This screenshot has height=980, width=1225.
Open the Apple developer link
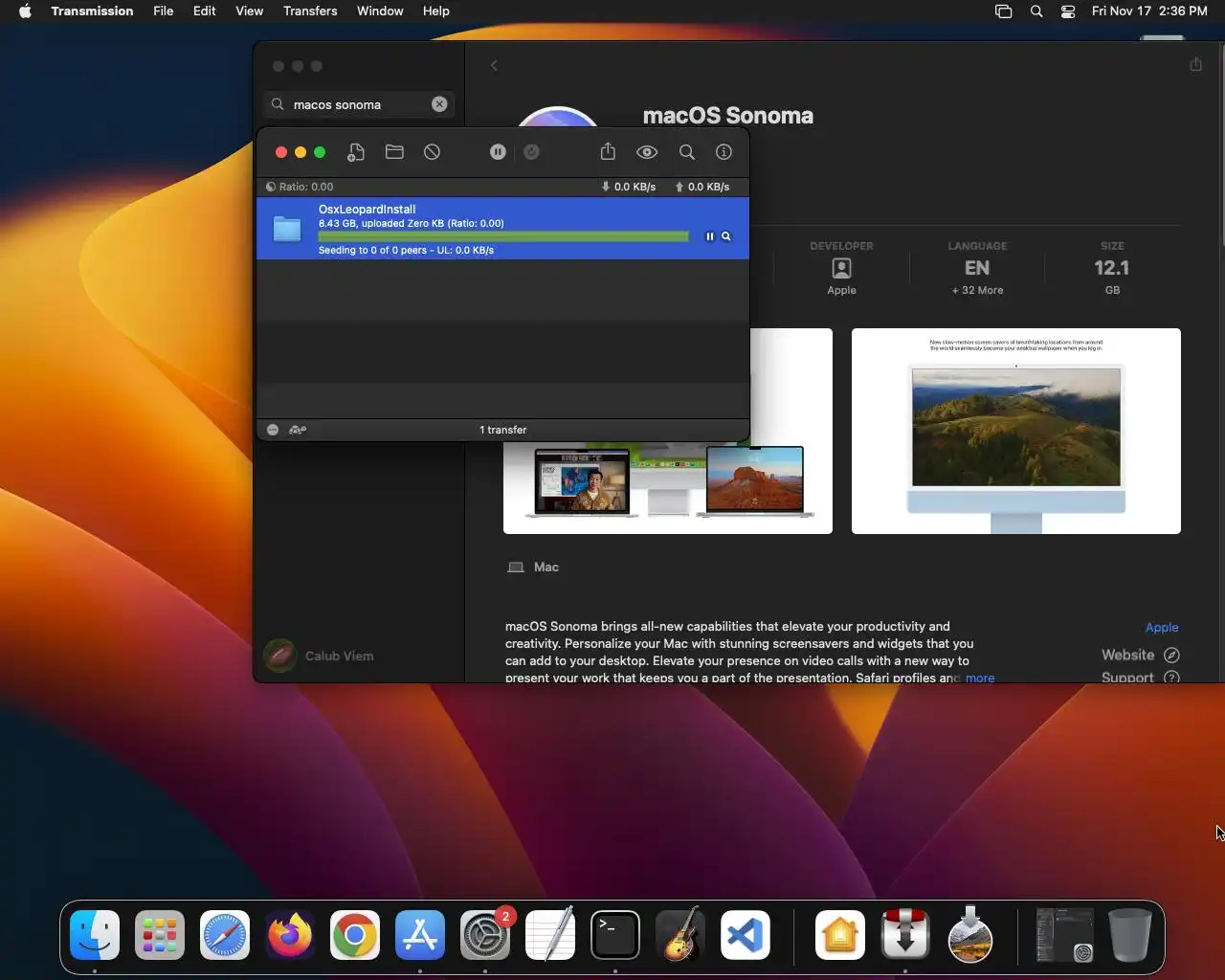click(1162, 627)
